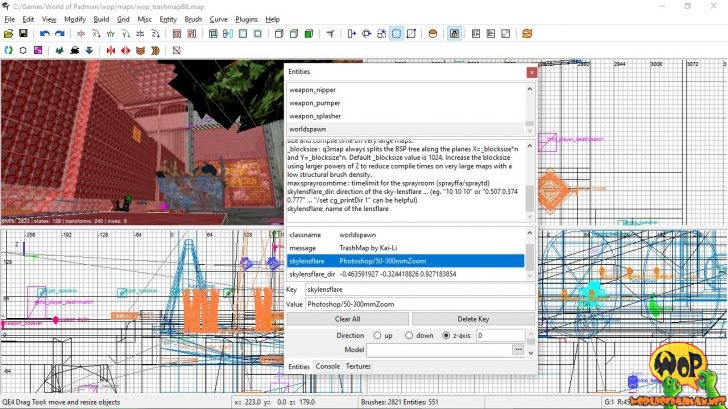The width and height of the screenshot is (728, 409).
Task: Click the Value input field
Action: pyautogui.click(x=414, y=304)
